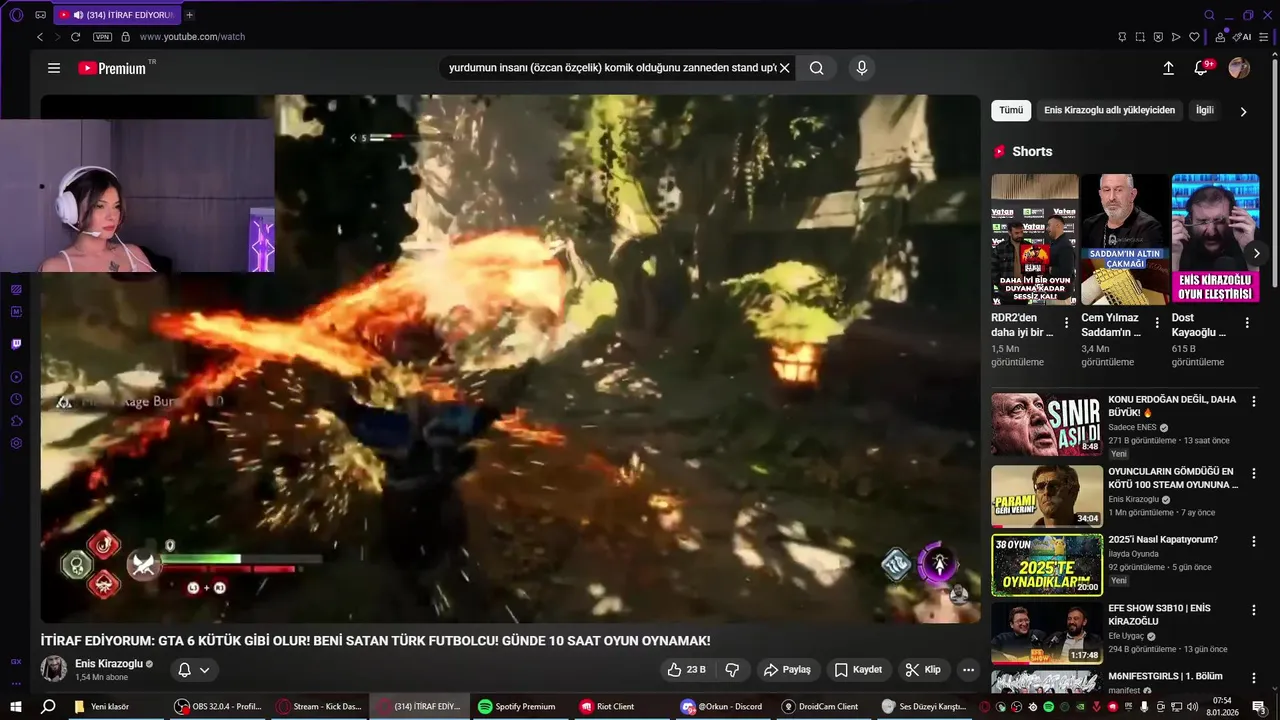
Task: Open options for the RDR2'den Short
Action: tap(1067, 323)
